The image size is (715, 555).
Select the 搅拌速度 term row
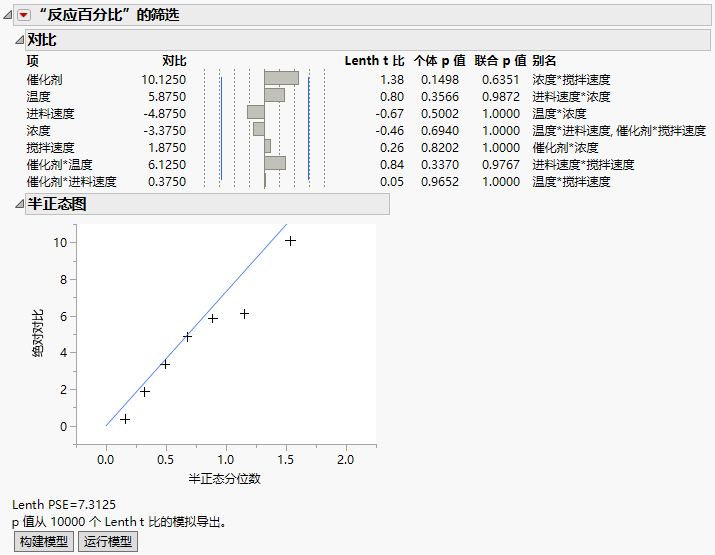(x=50, y=148)
